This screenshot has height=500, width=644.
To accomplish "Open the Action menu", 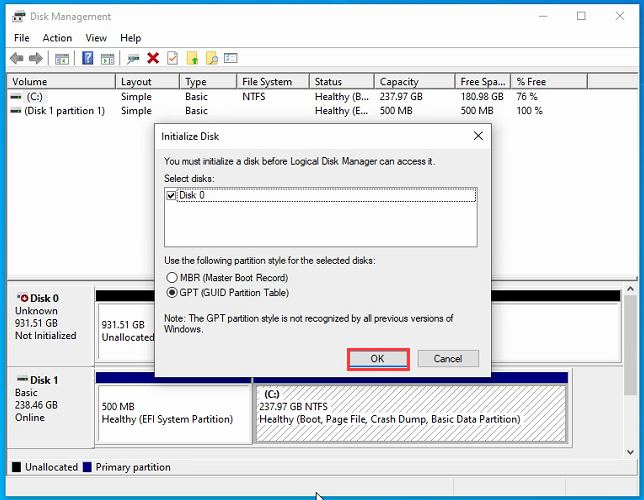I will (57, 38).
